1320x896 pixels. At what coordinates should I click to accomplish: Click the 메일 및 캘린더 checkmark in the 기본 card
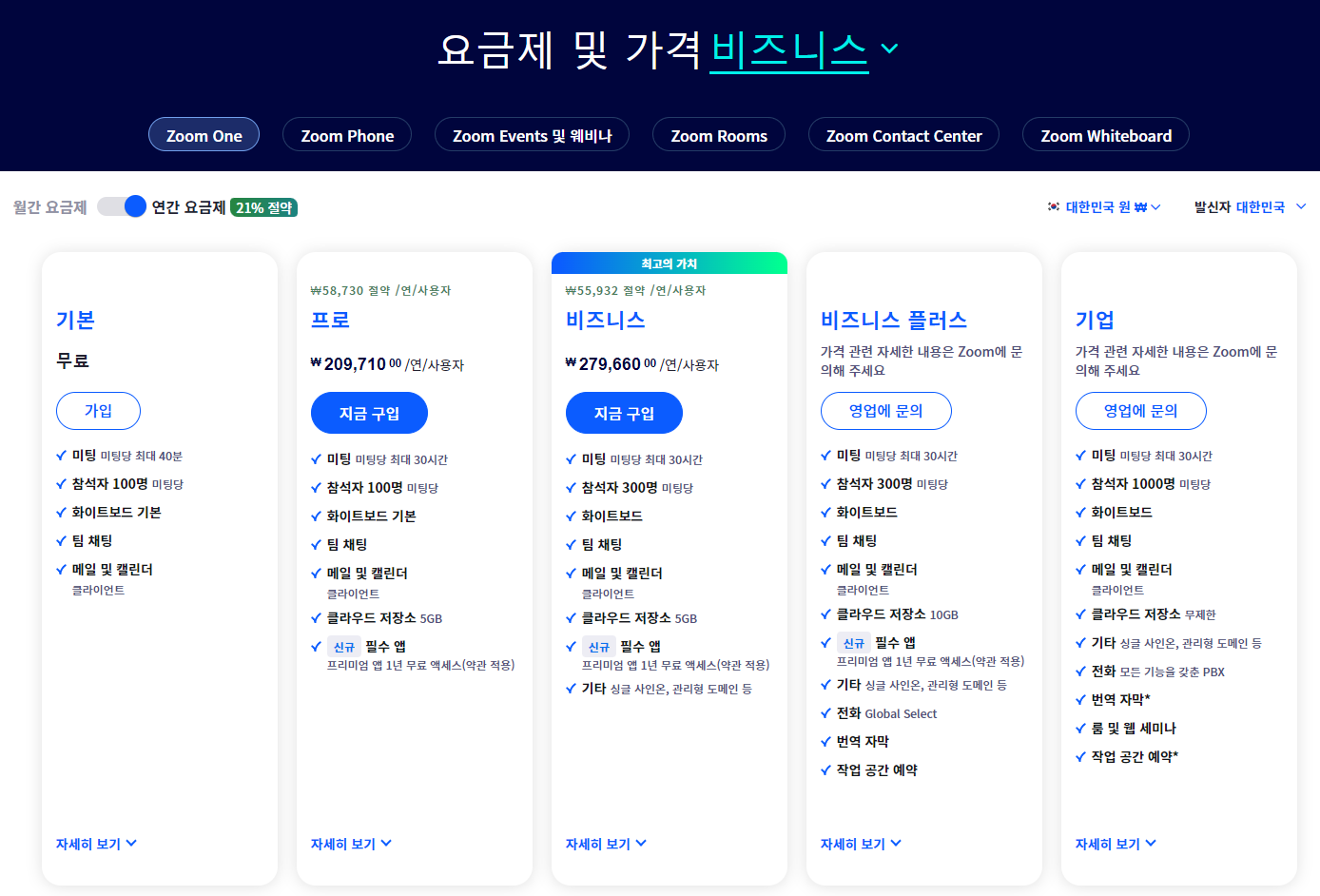(x=62, y=570)
